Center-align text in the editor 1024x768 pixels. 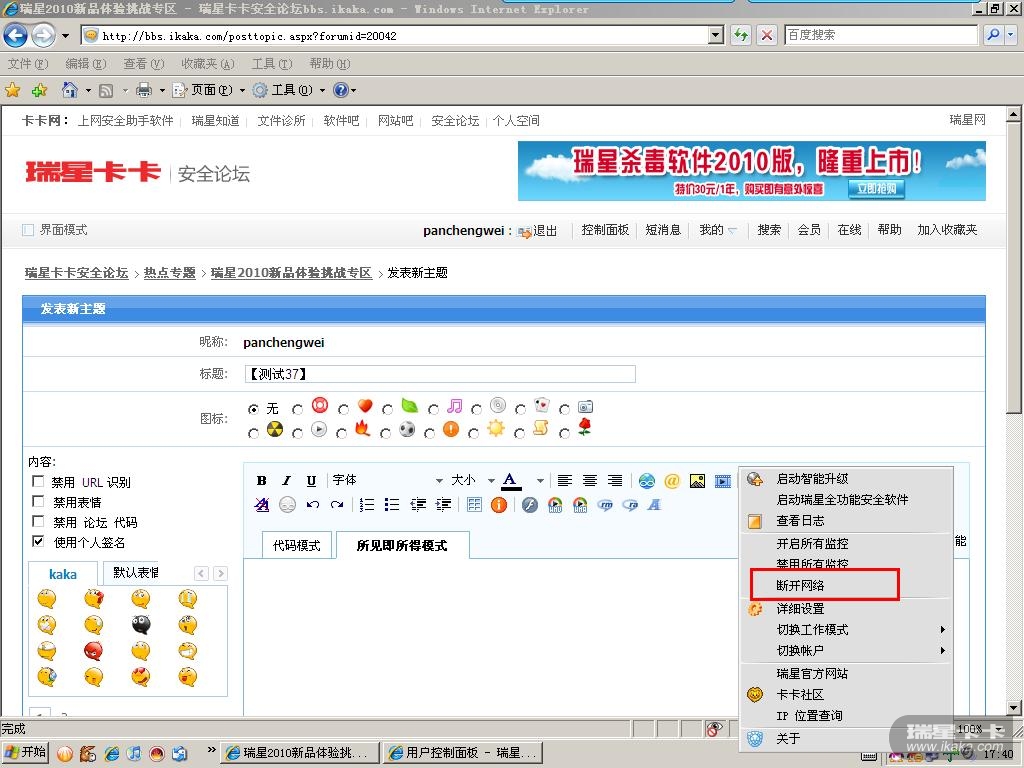(590, 481)
